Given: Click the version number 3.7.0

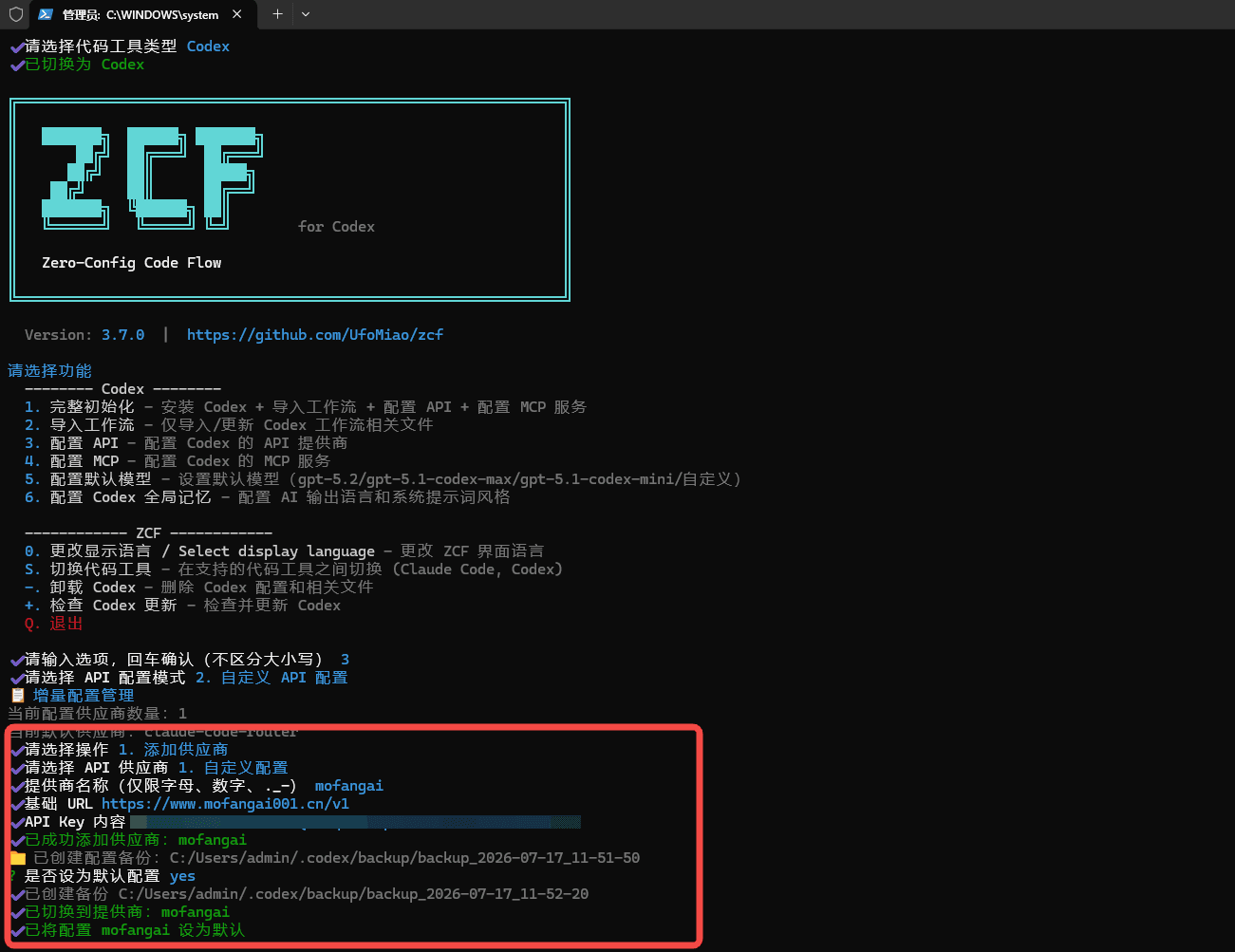Looking at the screenshot, I should 123,335.
